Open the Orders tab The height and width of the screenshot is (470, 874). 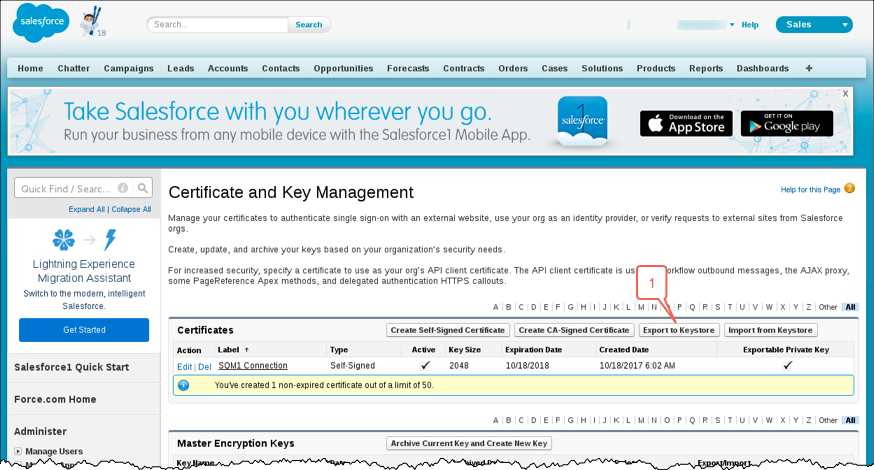click(x=513, y=68)
